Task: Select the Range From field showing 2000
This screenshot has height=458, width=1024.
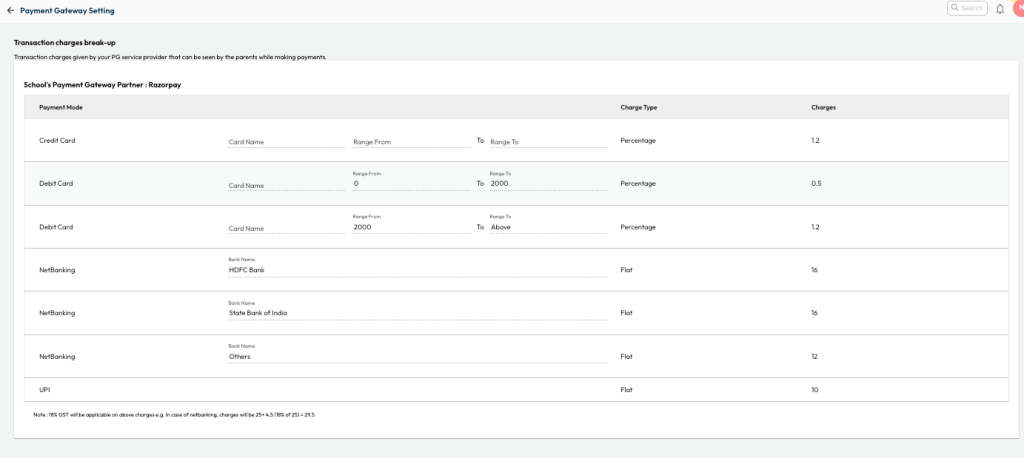Action: pos(410,227)
